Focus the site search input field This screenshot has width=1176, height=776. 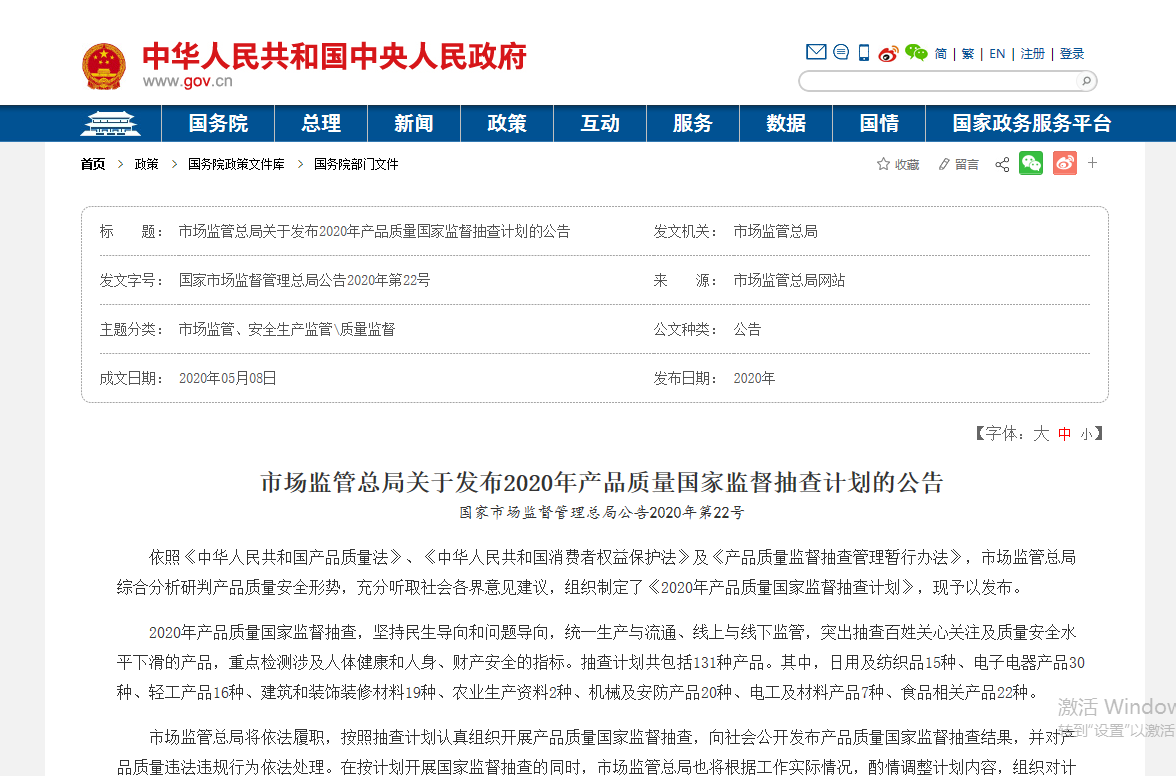(937, 82)
